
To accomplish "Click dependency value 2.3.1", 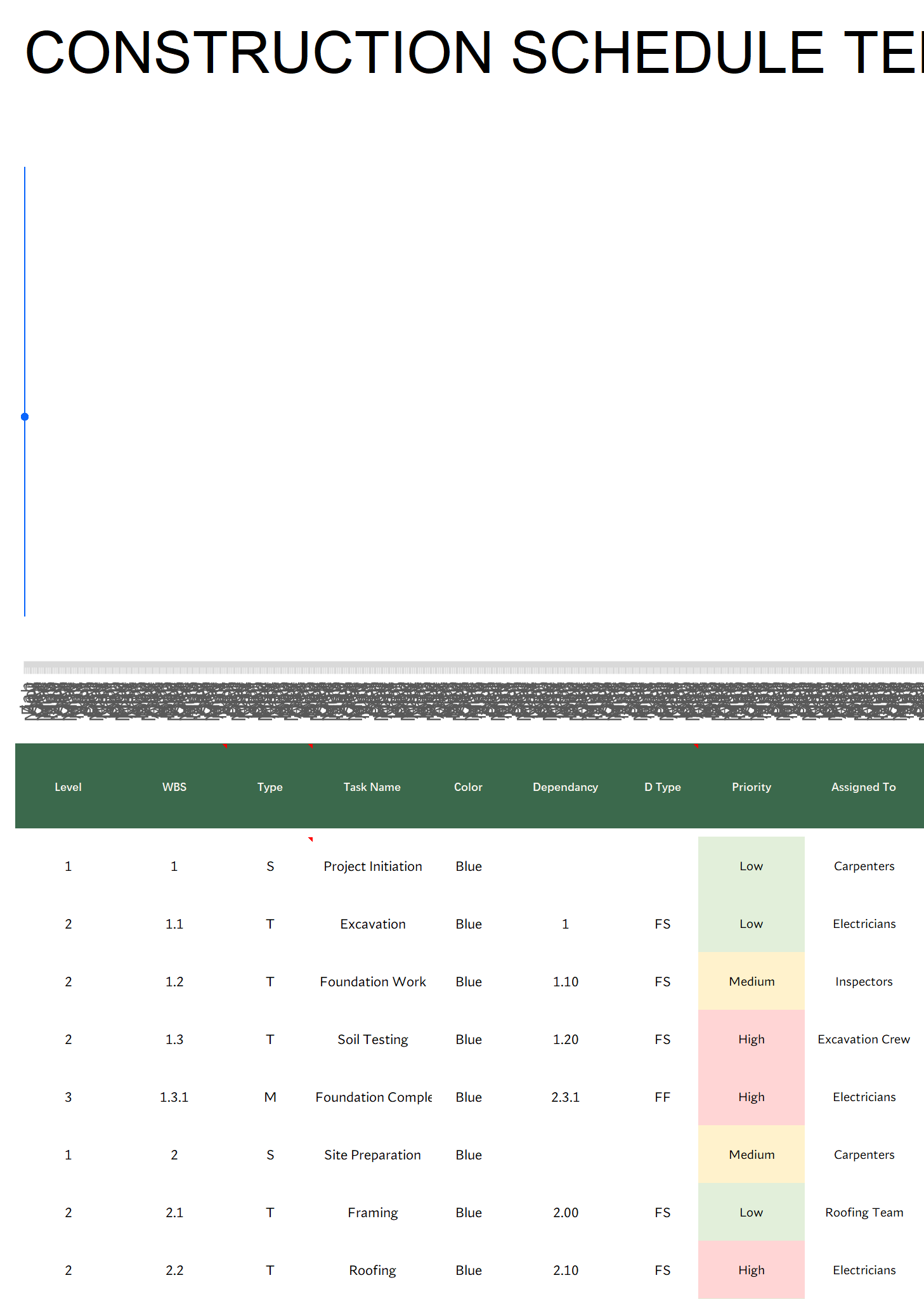I will (x=565, y=1097).
